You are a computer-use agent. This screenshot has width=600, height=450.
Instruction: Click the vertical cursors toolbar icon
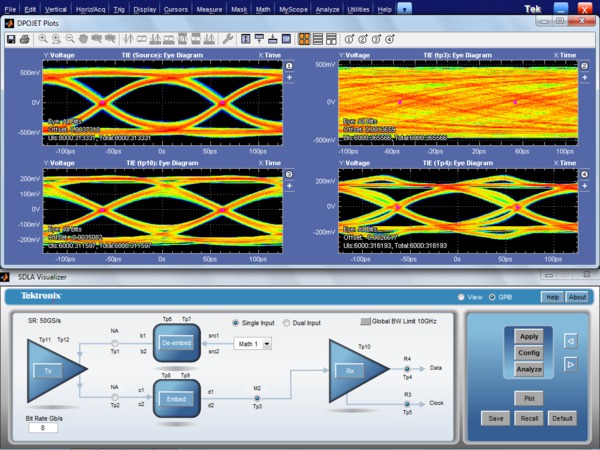click(x=128, y=39)
